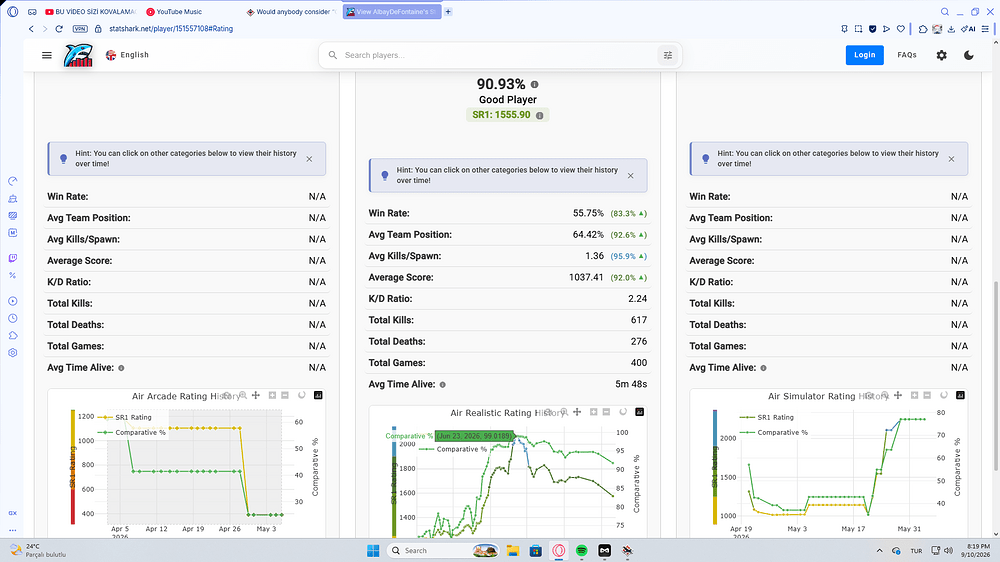
Task: Click Plotly logo on Air Arcade chart
Action: 318,396
